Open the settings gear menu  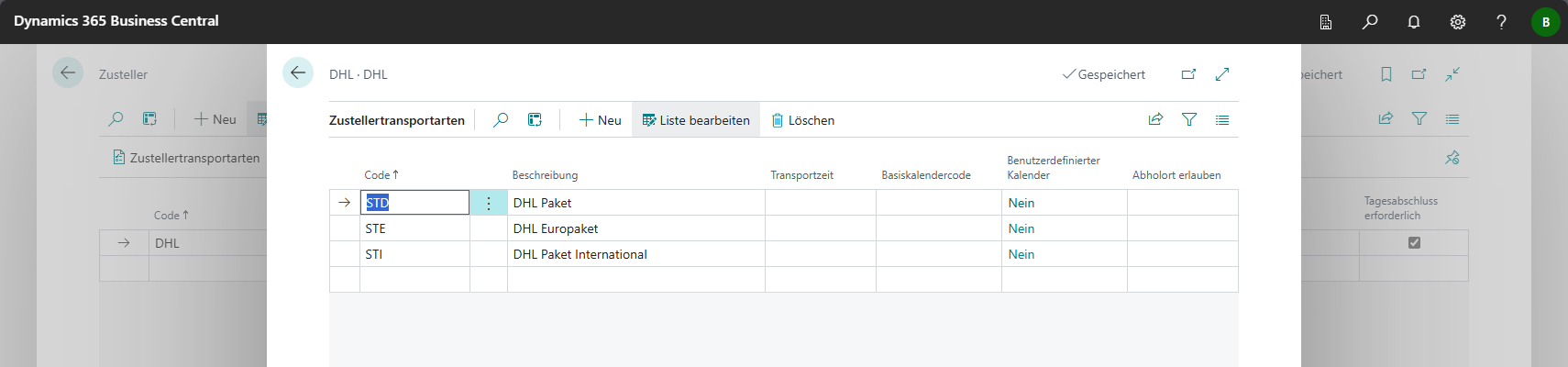pyautogui.click(x=1458, y=22)
